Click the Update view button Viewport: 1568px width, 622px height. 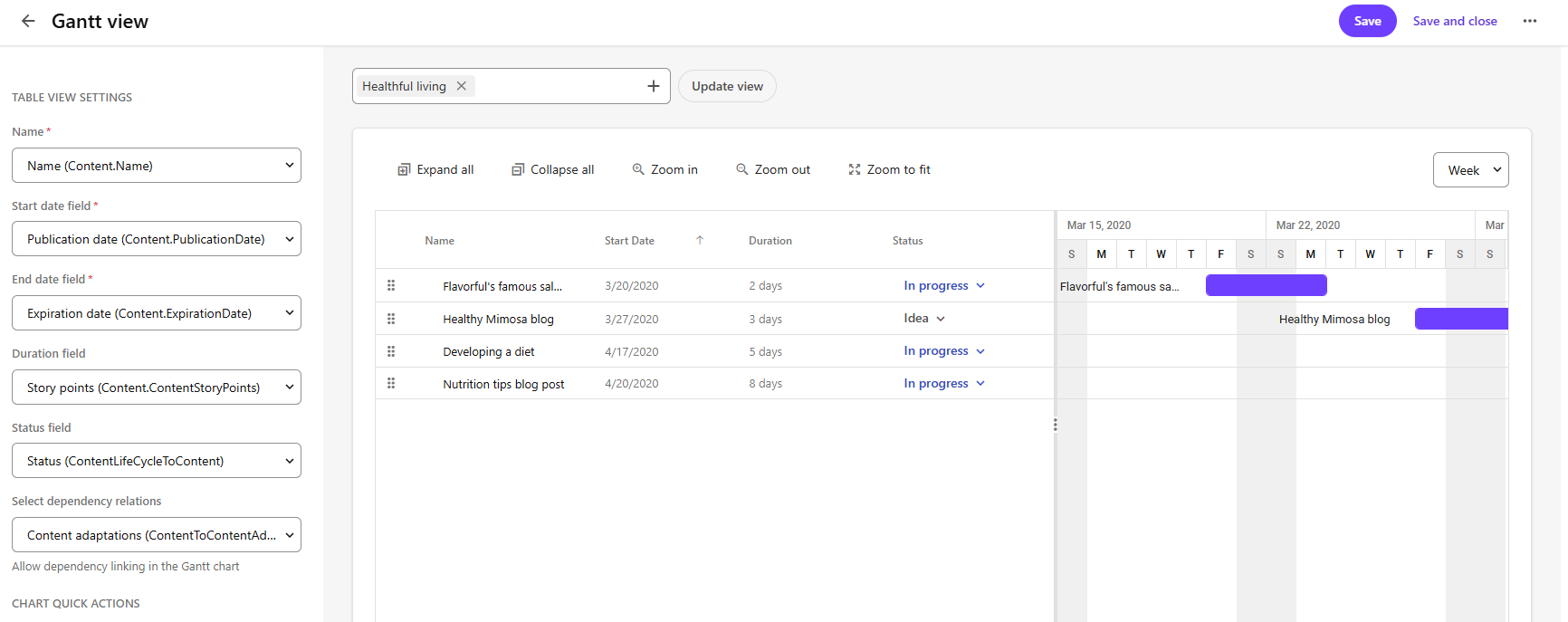click(727, 86)
